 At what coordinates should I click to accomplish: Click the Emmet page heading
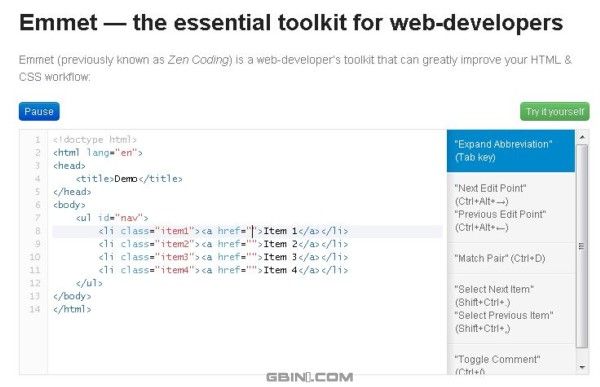[x=291, y=23]
